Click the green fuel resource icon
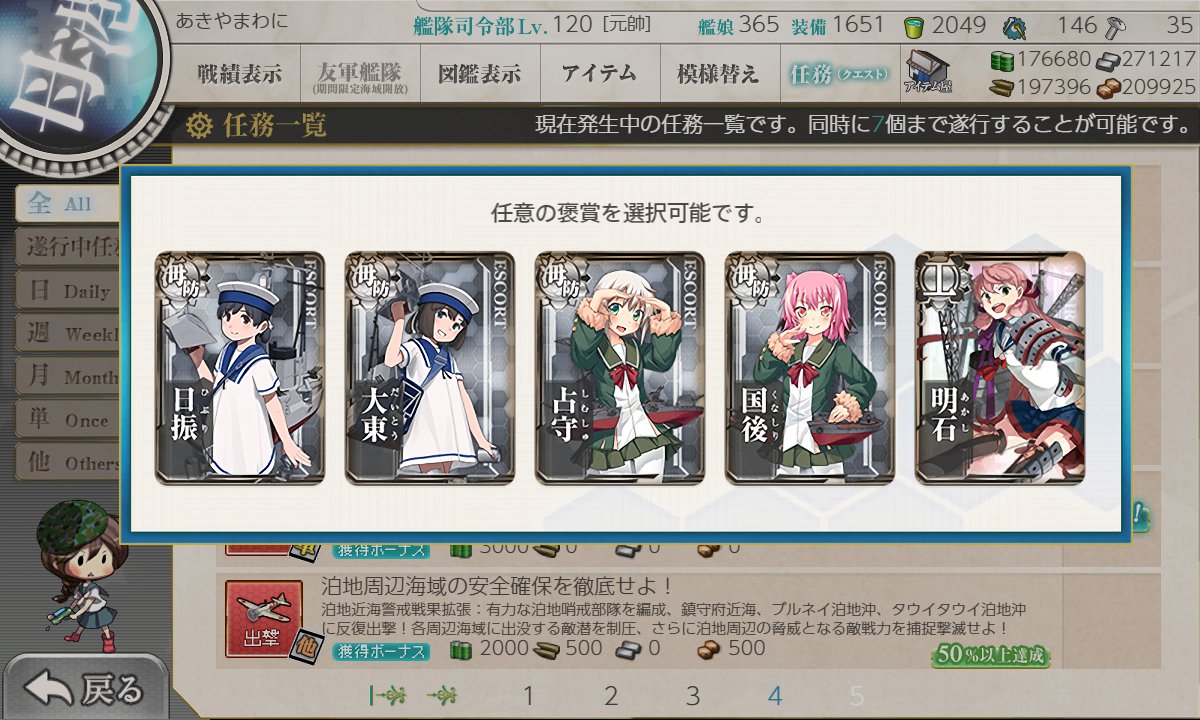This screenshot has height=720, width=1200. click(x=1002, y=60)
